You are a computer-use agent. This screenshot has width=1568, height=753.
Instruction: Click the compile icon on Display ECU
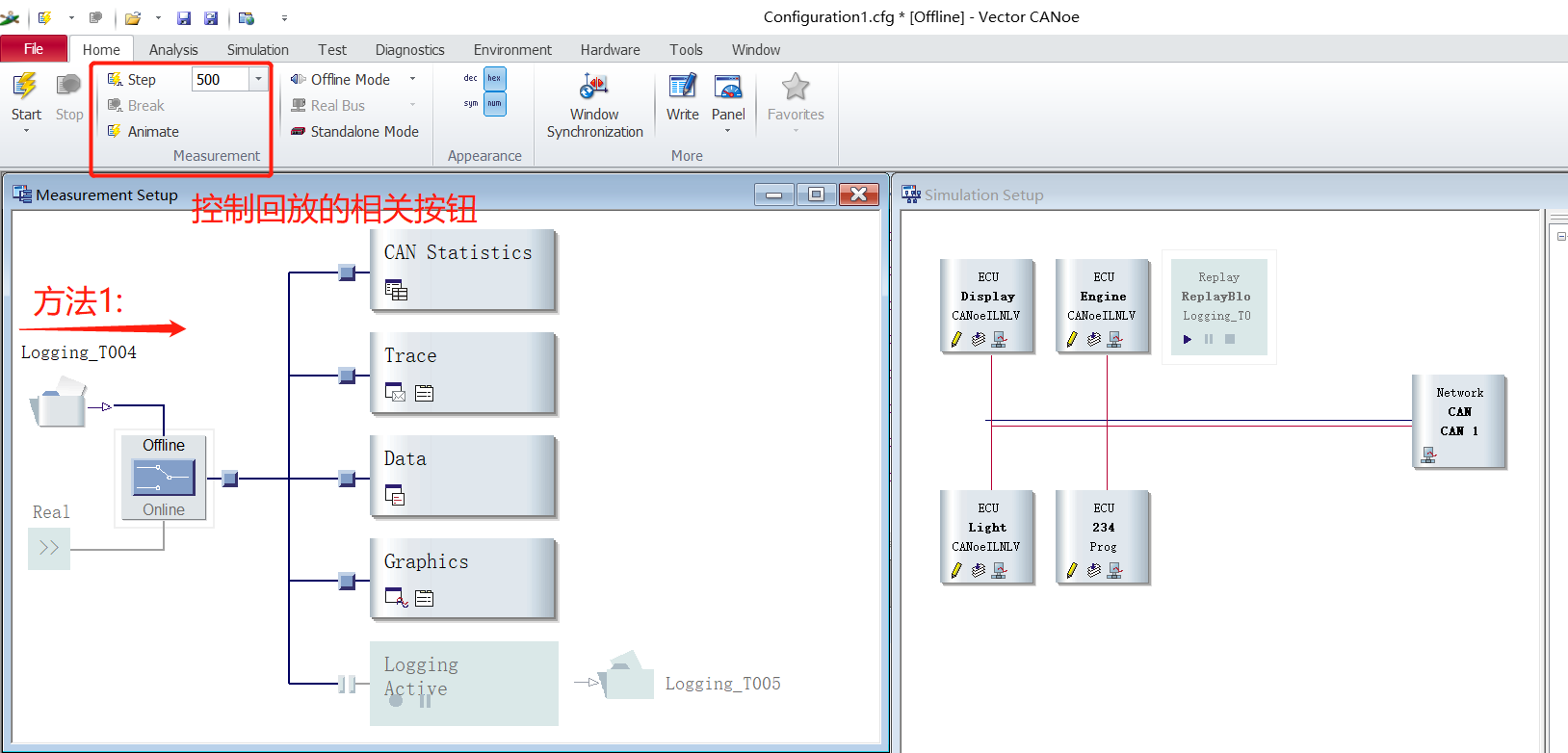click(x=979, y=339)
